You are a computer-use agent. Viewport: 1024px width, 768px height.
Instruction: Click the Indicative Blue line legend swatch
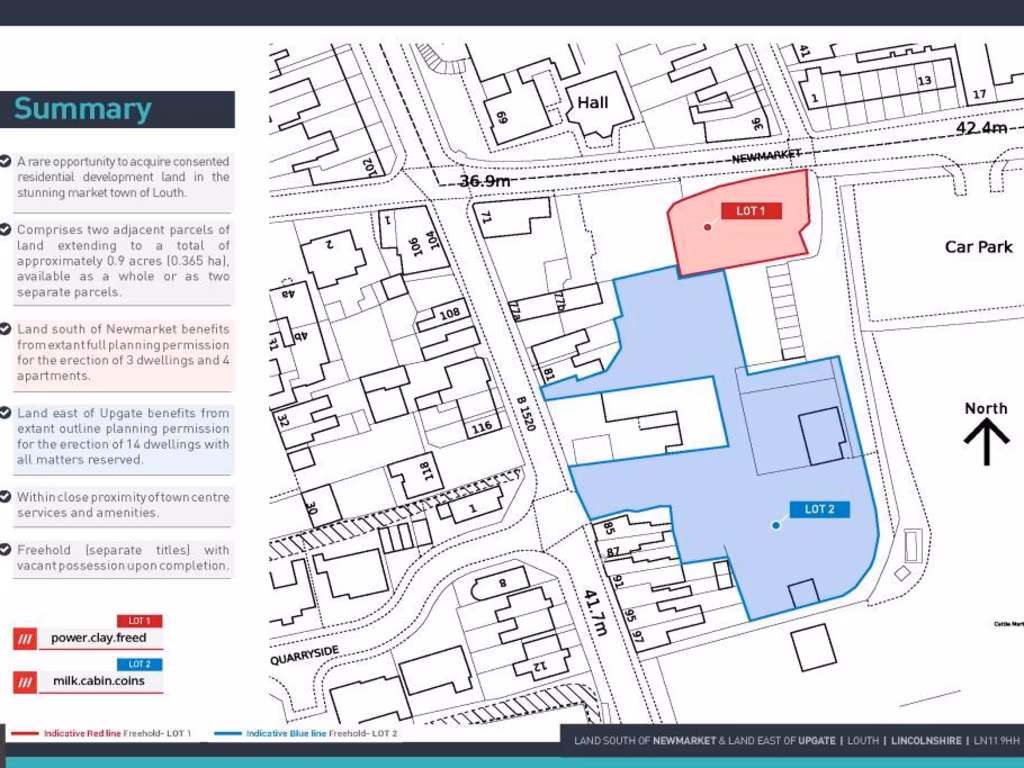228,734
